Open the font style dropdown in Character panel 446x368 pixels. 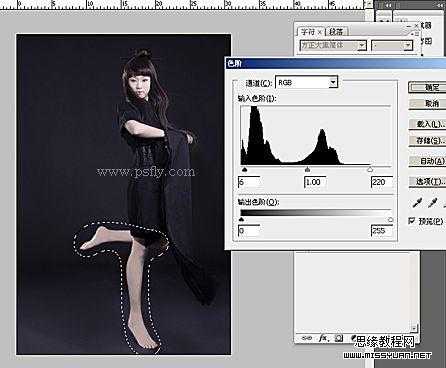[x=392, y=45]
